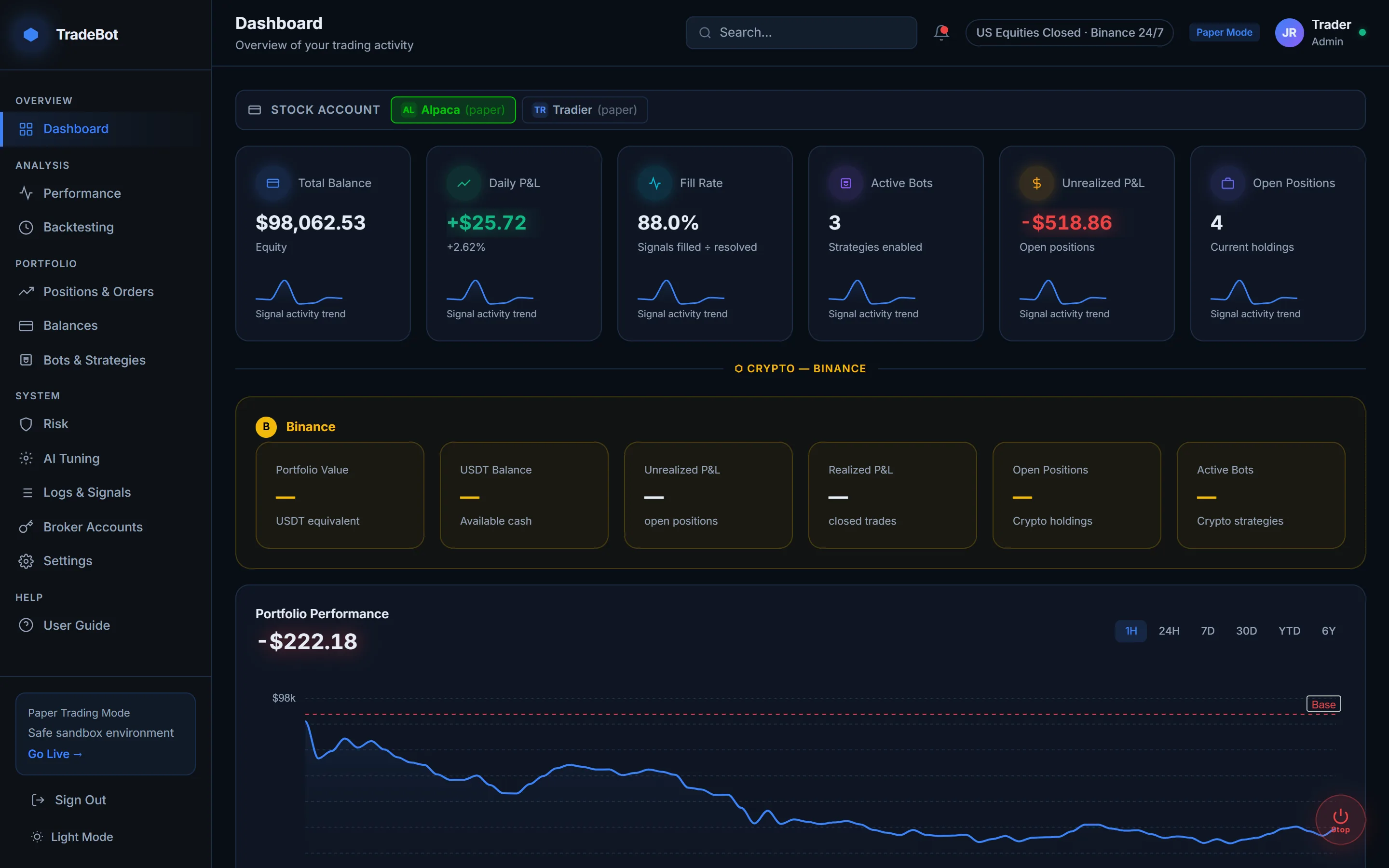Select the Alpaca paper stock account
The height and width of the screenshot is (868, 1389).
click(x=453, y=109)
